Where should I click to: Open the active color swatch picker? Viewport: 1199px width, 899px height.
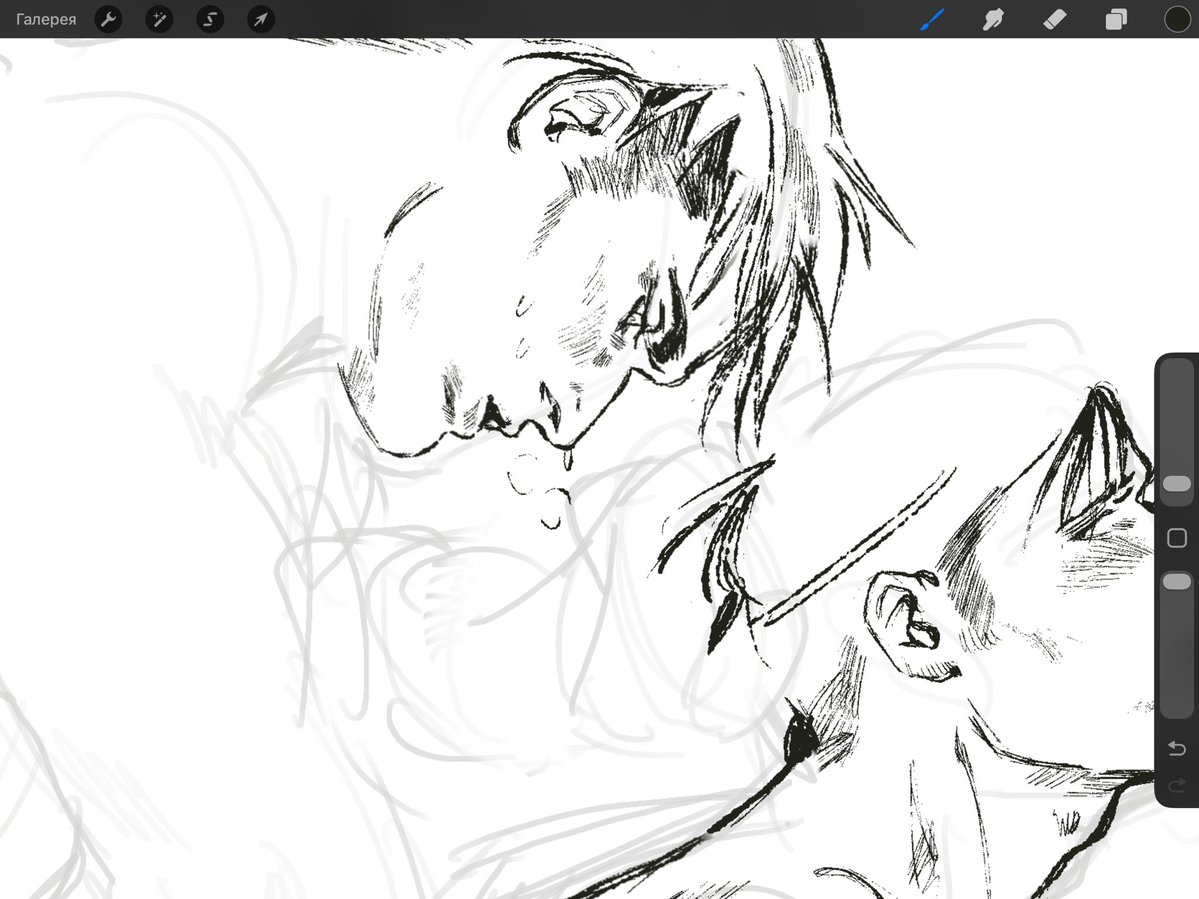tap(1177, 19)
